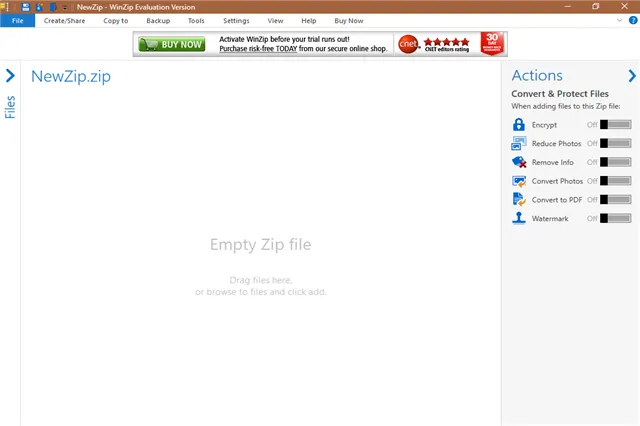640x426 pixels.
Task: Click the Reduce Photos icon
Action: click(519, 143)
